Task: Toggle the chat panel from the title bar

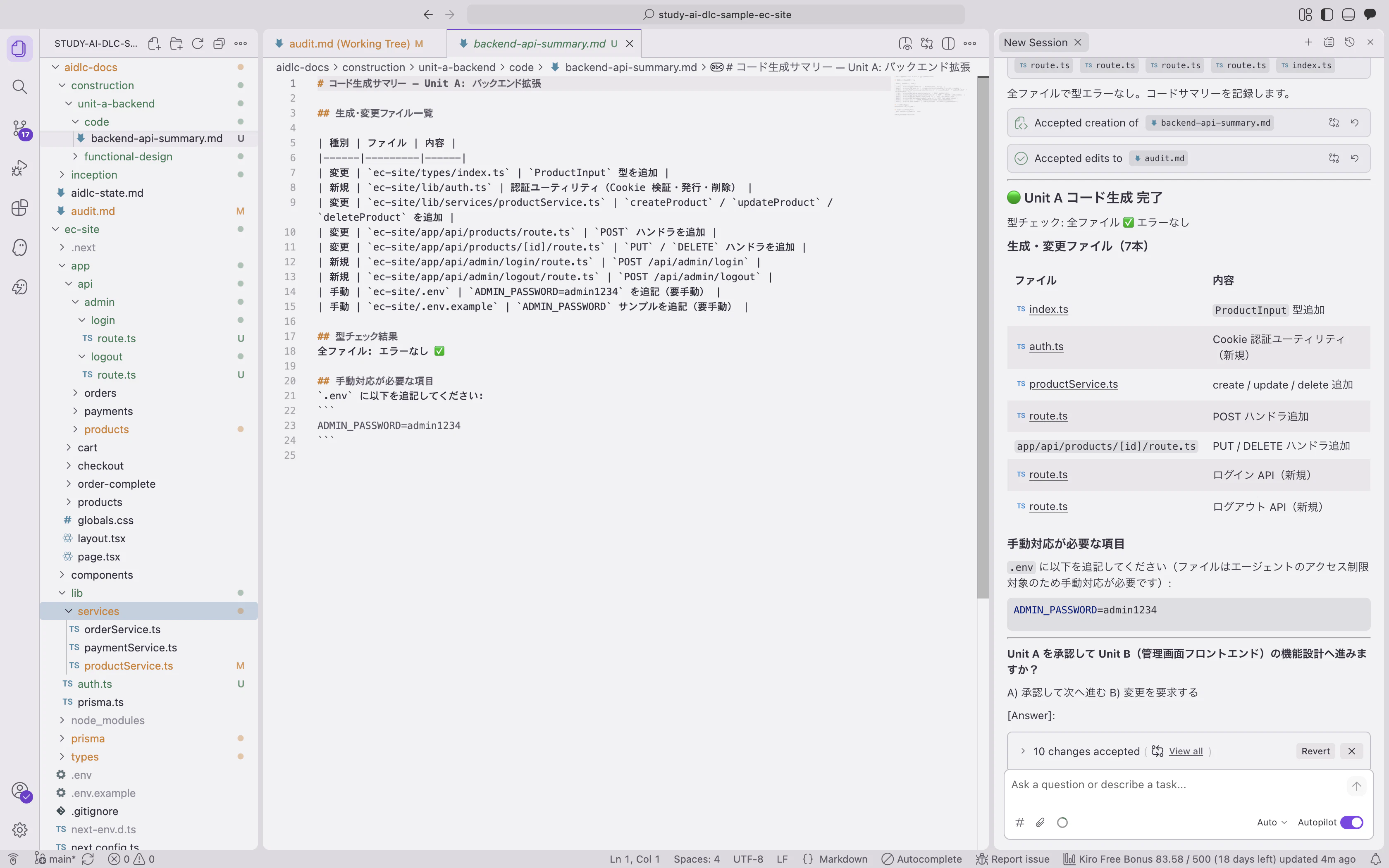Action: click(x=1370, y=14)
